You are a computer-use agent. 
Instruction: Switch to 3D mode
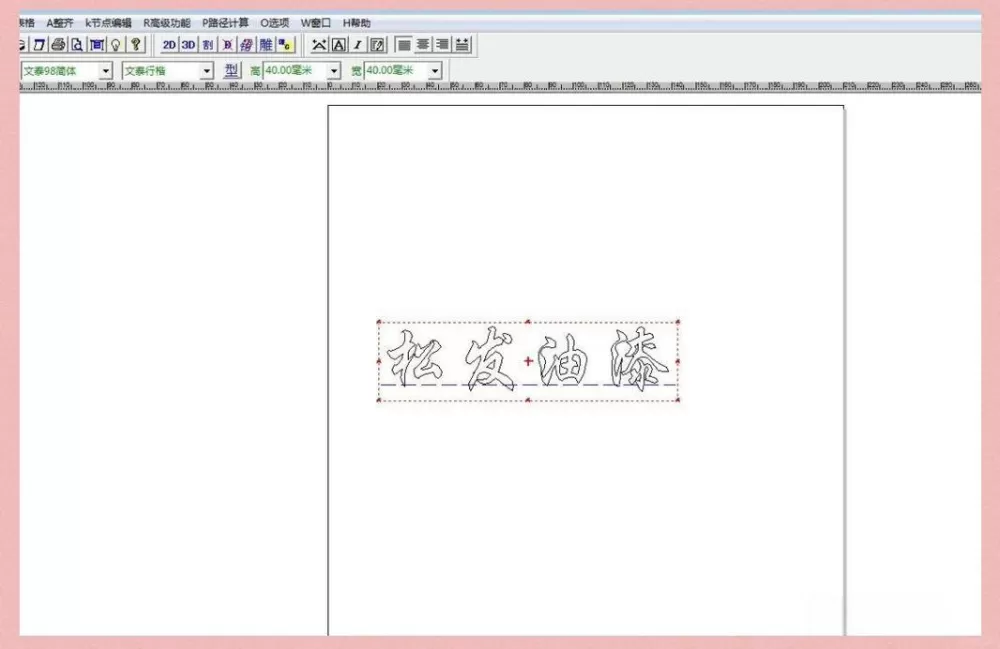(x=188, y=45)
